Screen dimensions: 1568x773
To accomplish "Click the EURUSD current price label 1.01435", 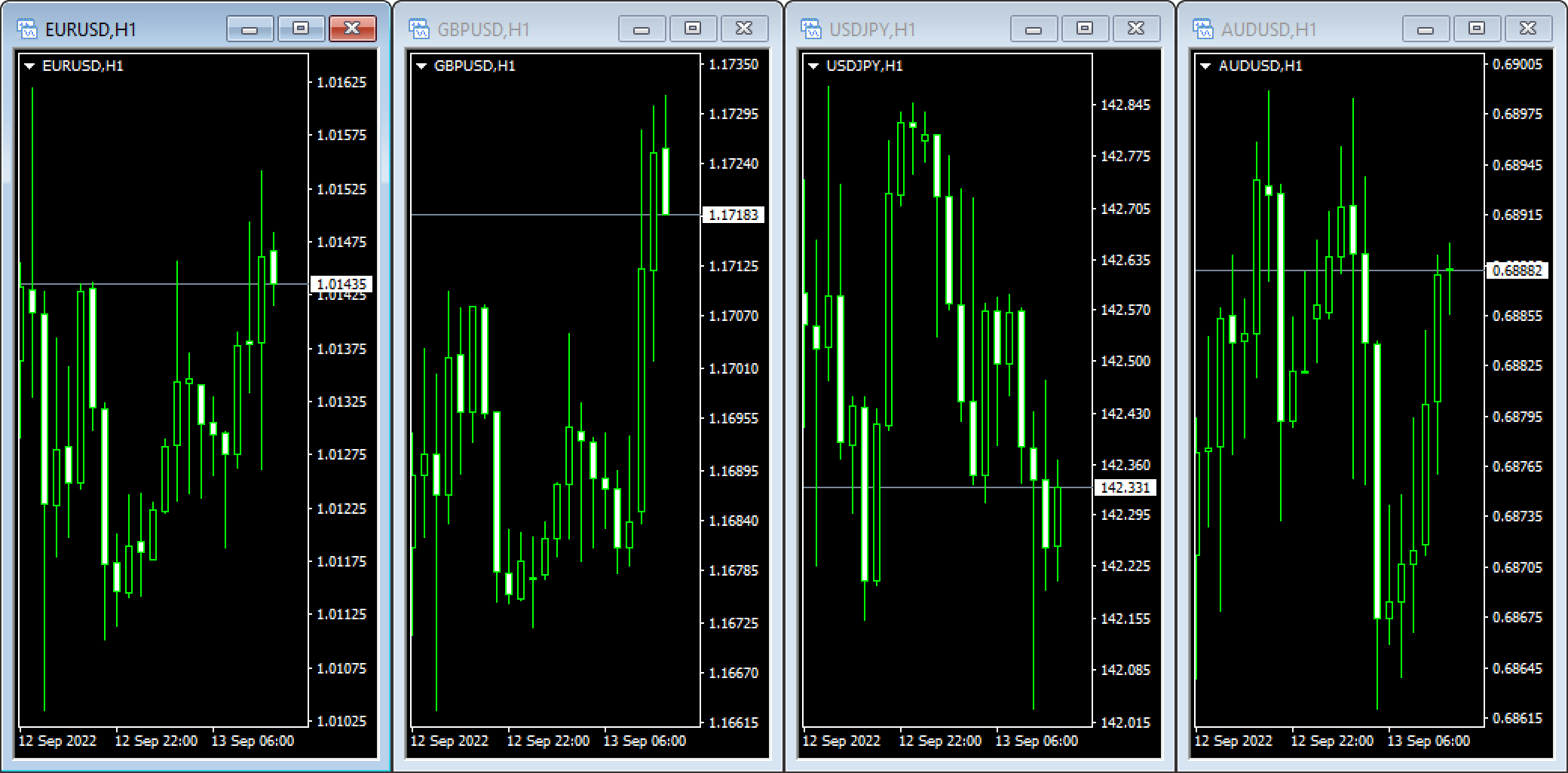I will tap(341, 284).
